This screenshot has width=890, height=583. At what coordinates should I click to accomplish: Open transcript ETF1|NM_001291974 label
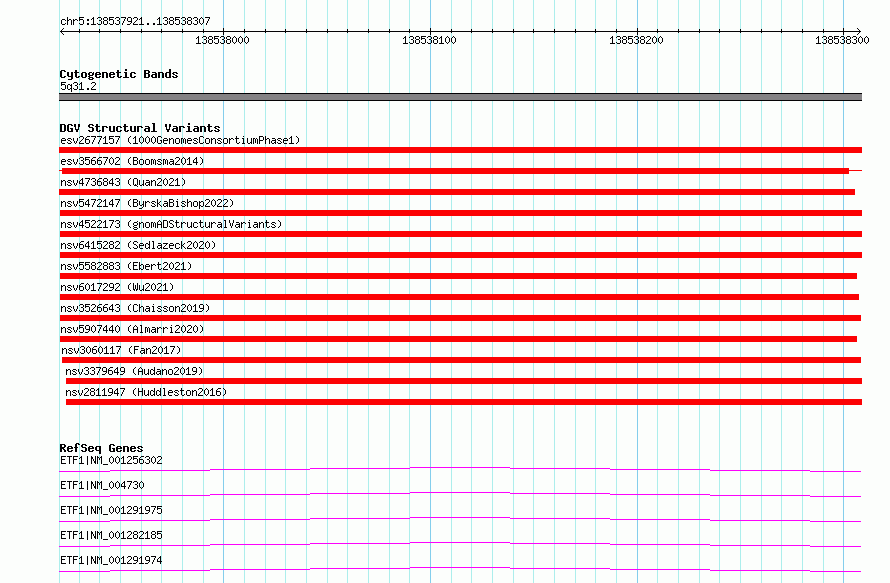tap(111, 560)
